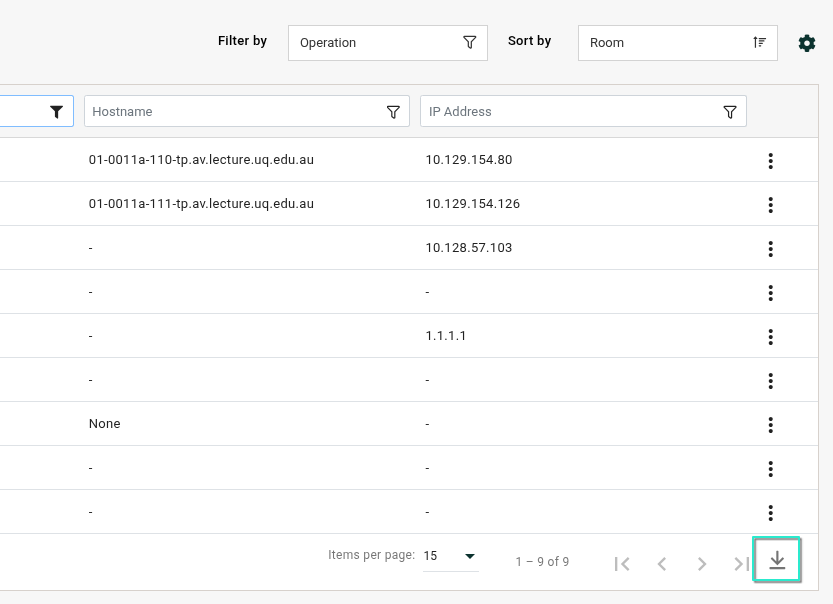Go to the previous page

point(662,564)
